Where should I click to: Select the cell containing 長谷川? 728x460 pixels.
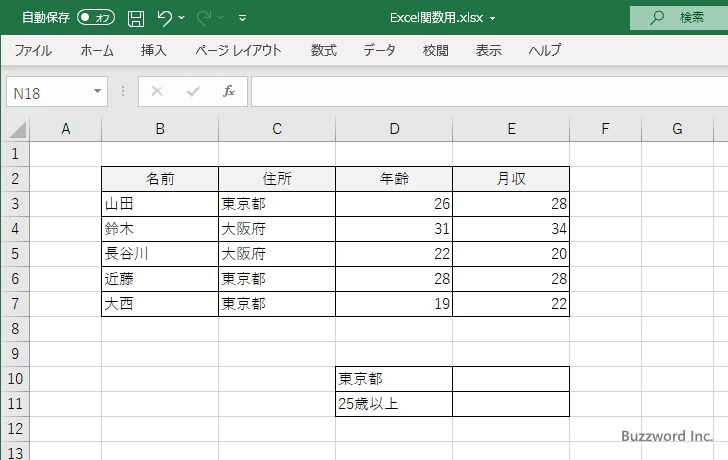160,254
